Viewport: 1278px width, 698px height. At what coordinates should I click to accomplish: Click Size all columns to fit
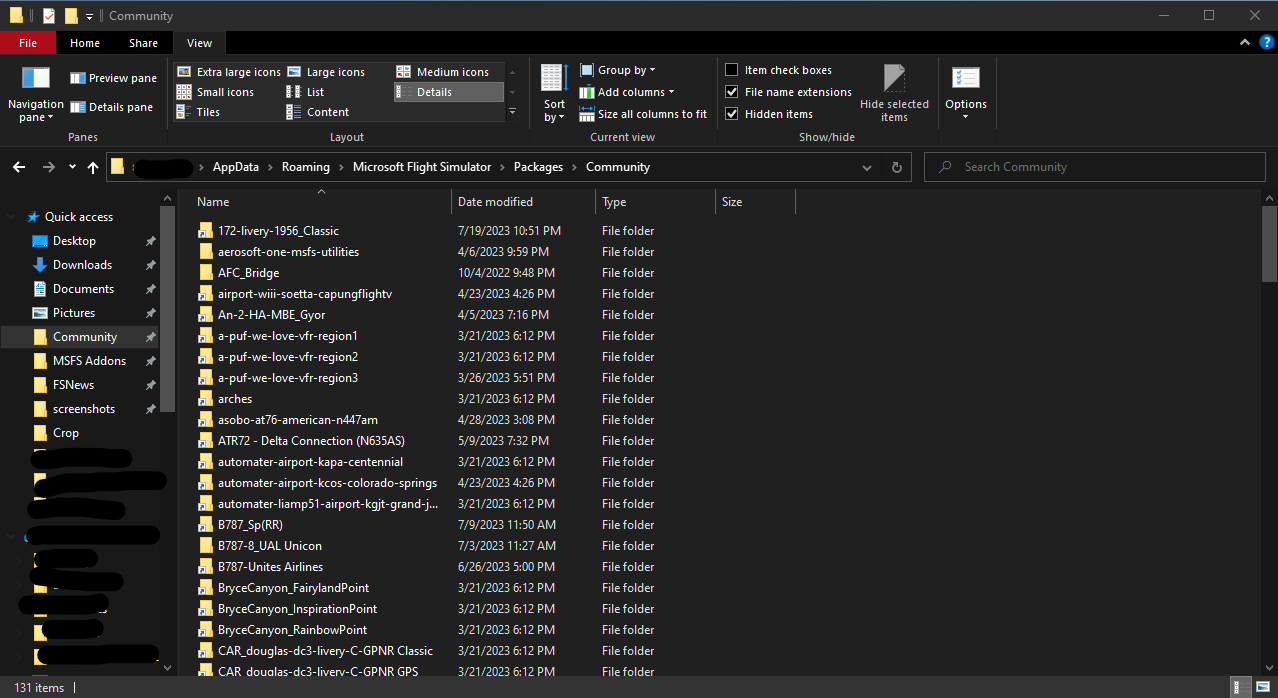643,114
